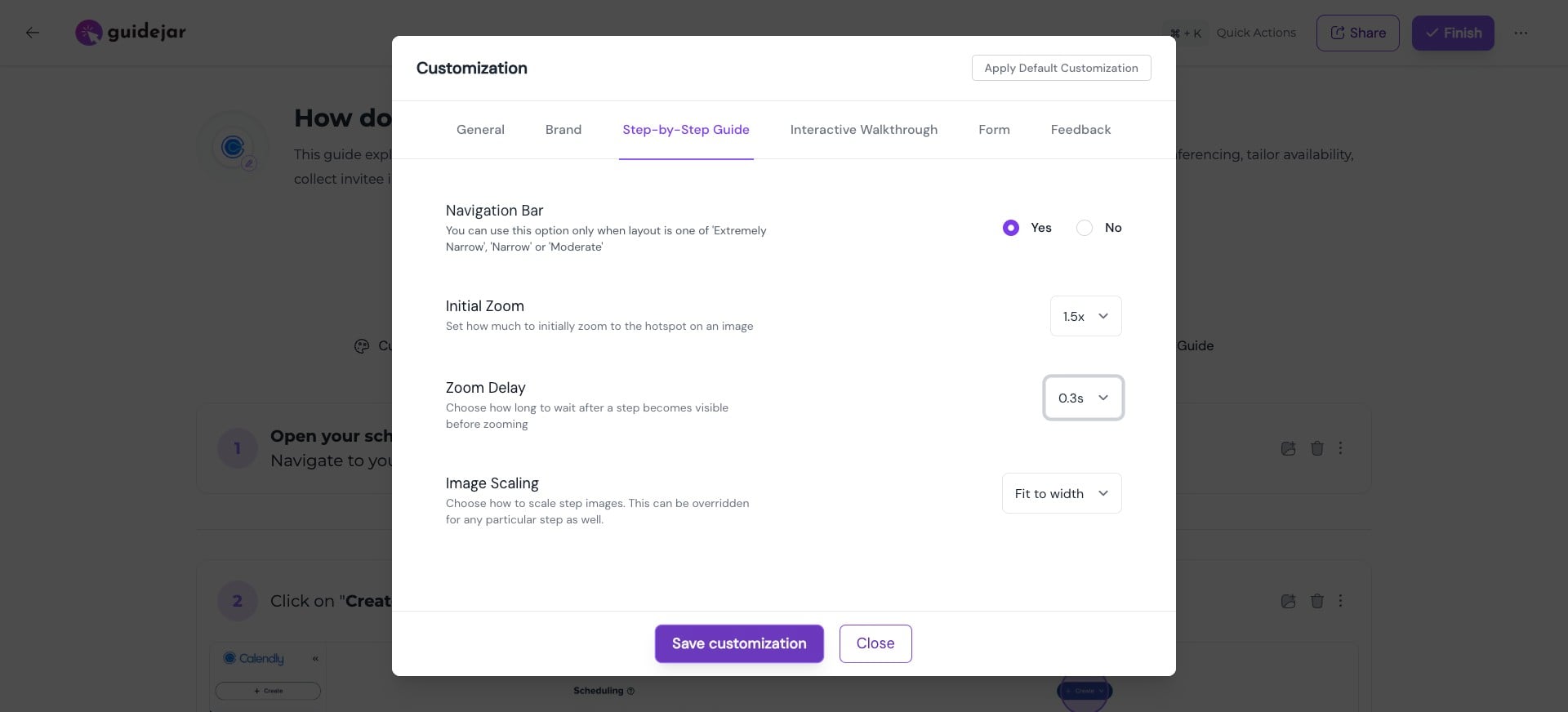Open the Brand tab
The width and height of the screenshot is (1568, 712).
click(563, 130)
